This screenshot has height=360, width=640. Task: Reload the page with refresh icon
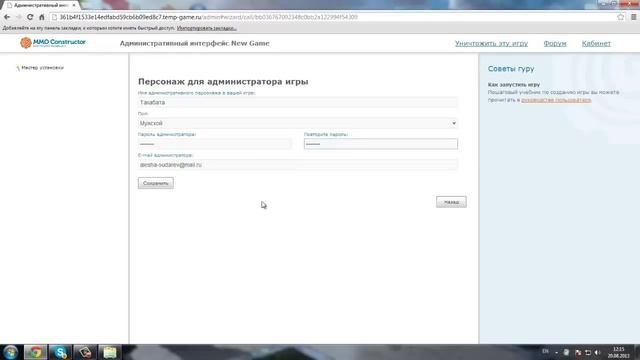pyautogui.click(x=30, y=17)
